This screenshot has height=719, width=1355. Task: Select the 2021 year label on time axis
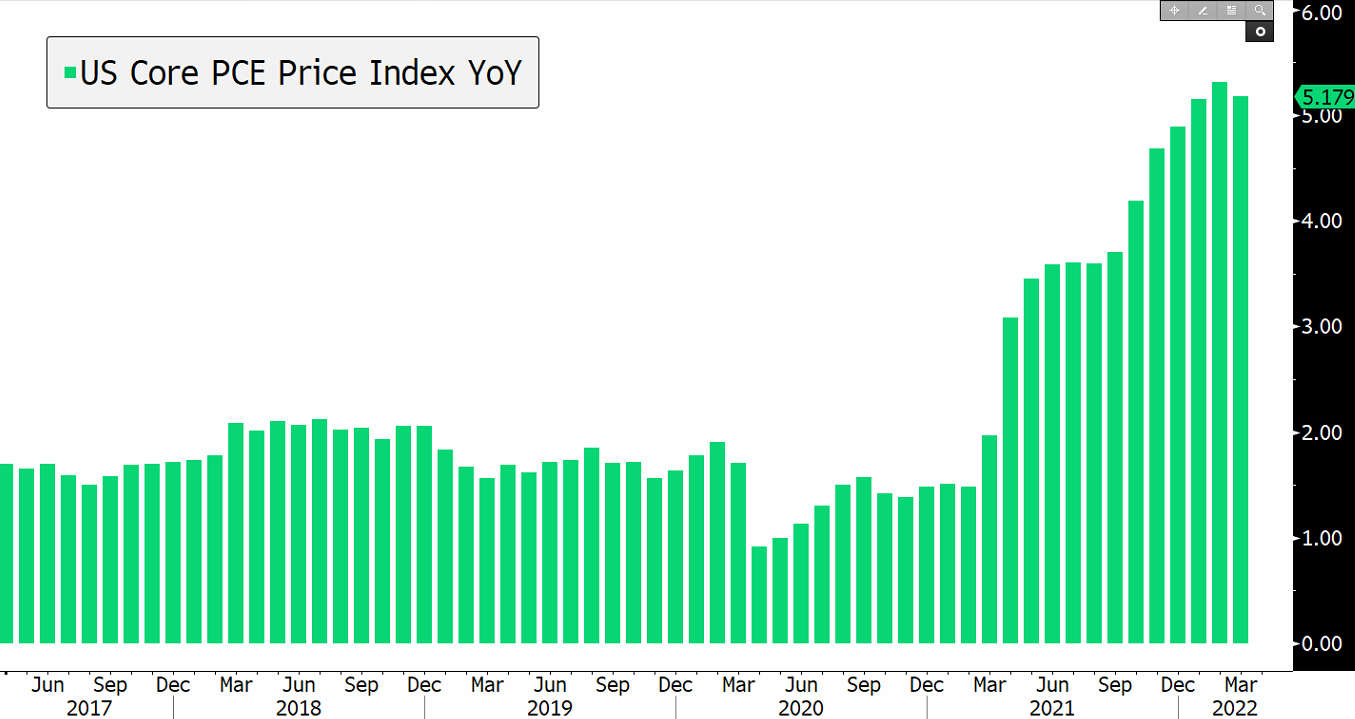(x=1052, y=708)
